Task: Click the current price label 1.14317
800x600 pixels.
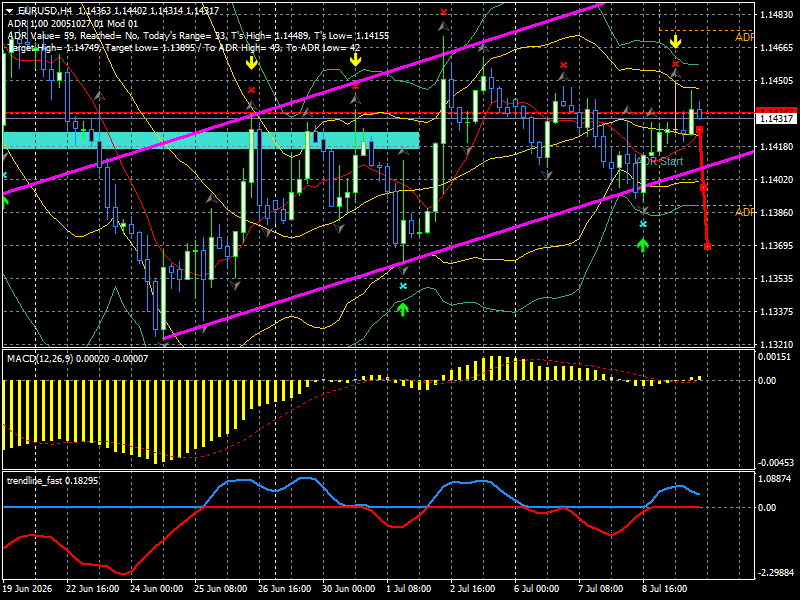Action: tap(776, 118)
